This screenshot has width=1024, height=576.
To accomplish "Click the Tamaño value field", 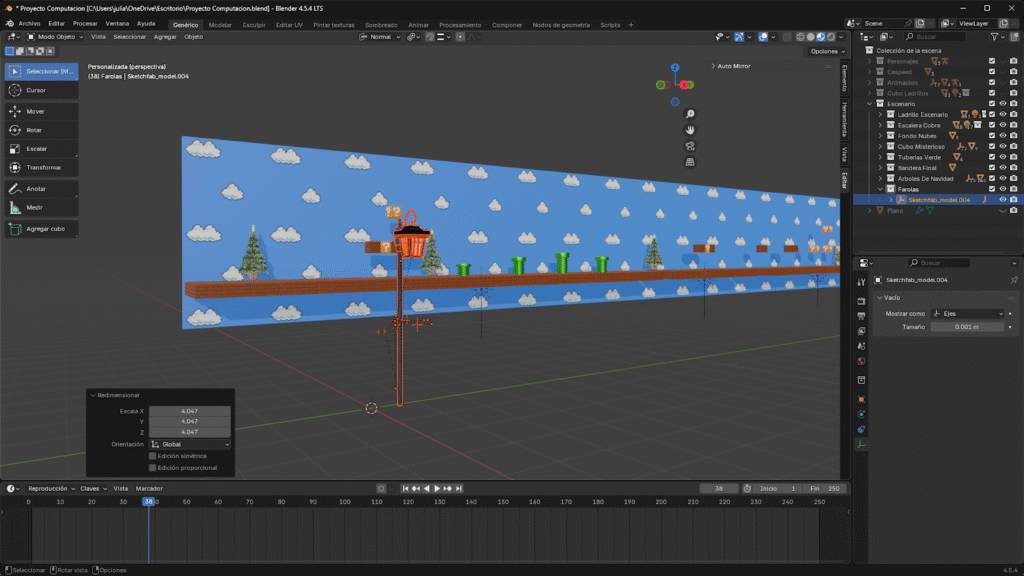I will pos(967,327).
